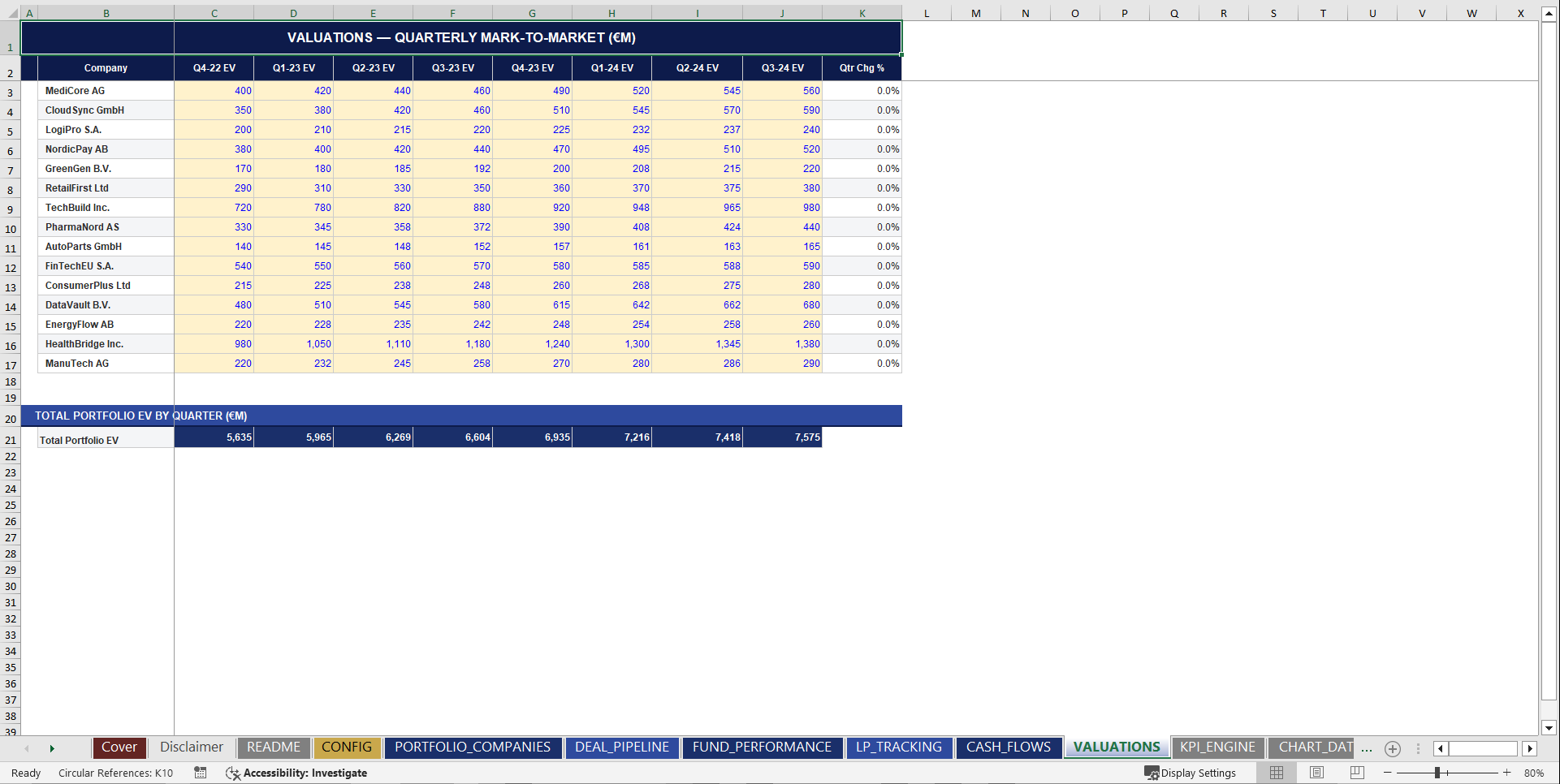Screen dimensions: 1560x784
Task: Select the CHART_DAT sheet tab
Action: pyautogui.click(x=1312, y=747)
